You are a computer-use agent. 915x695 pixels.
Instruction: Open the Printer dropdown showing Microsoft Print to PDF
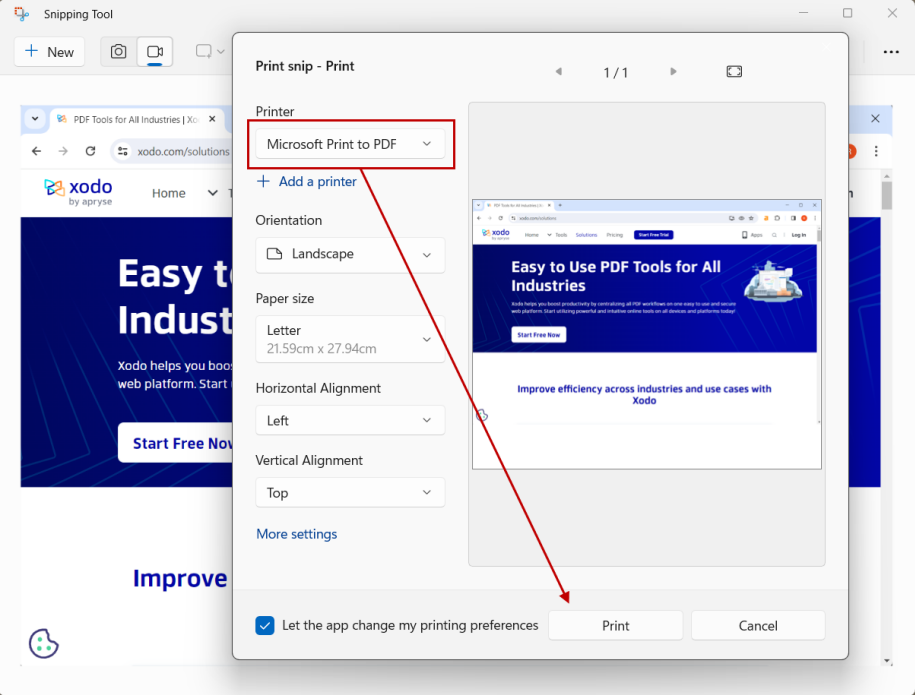tap(350, 144)
